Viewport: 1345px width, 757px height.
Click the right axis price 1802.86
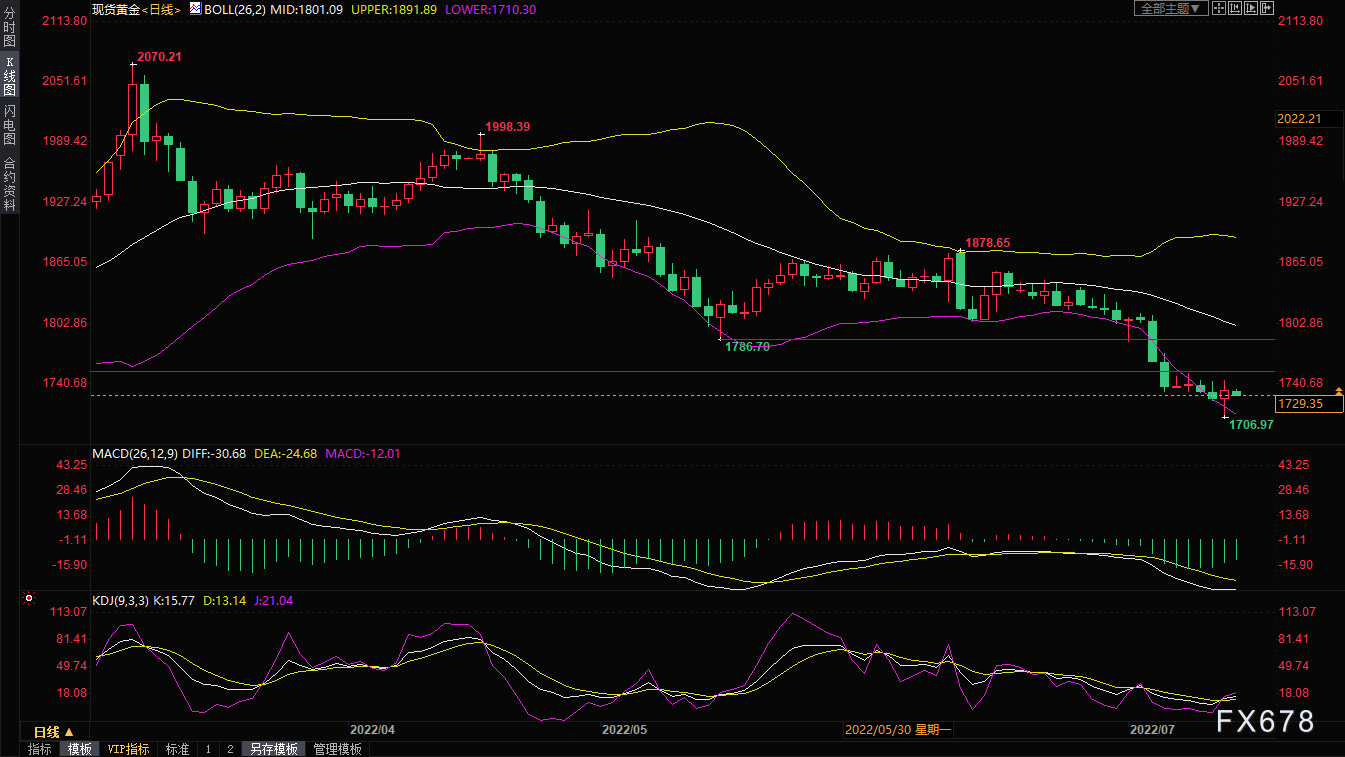click(1301, 323)
